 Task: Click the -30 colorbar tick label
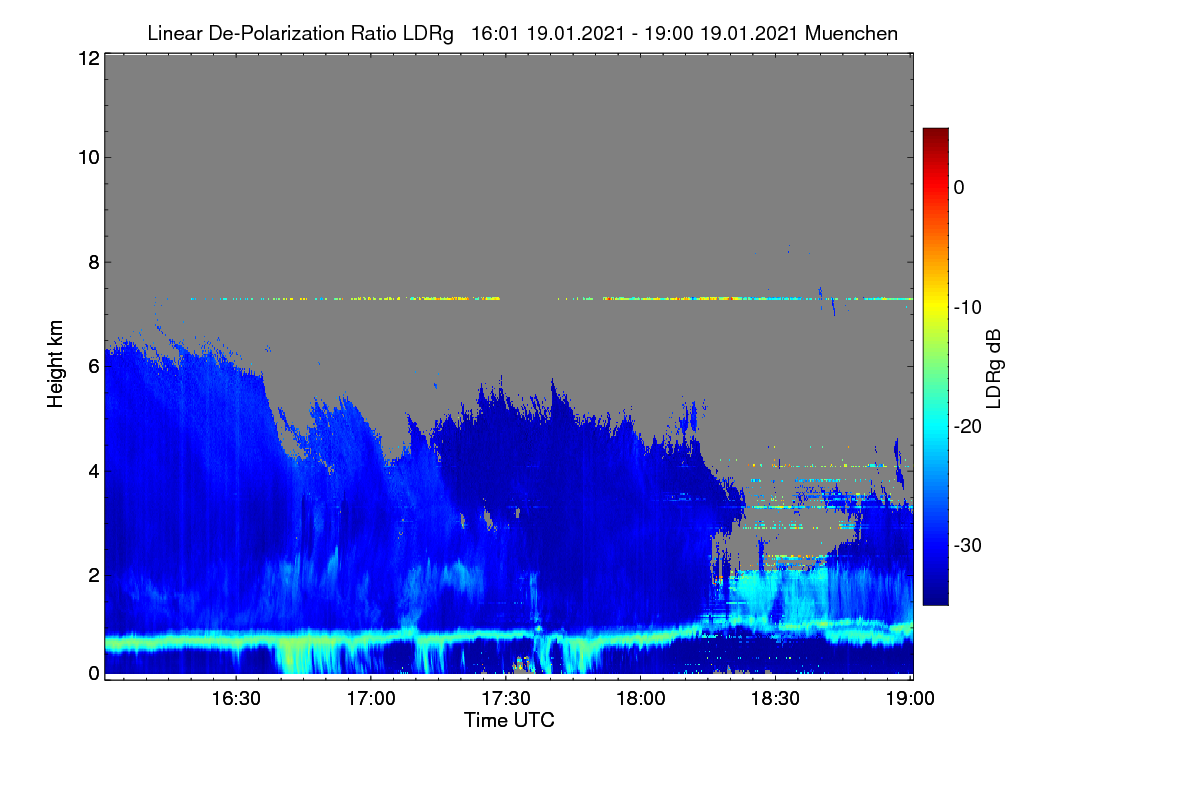(x=973, y=546)
